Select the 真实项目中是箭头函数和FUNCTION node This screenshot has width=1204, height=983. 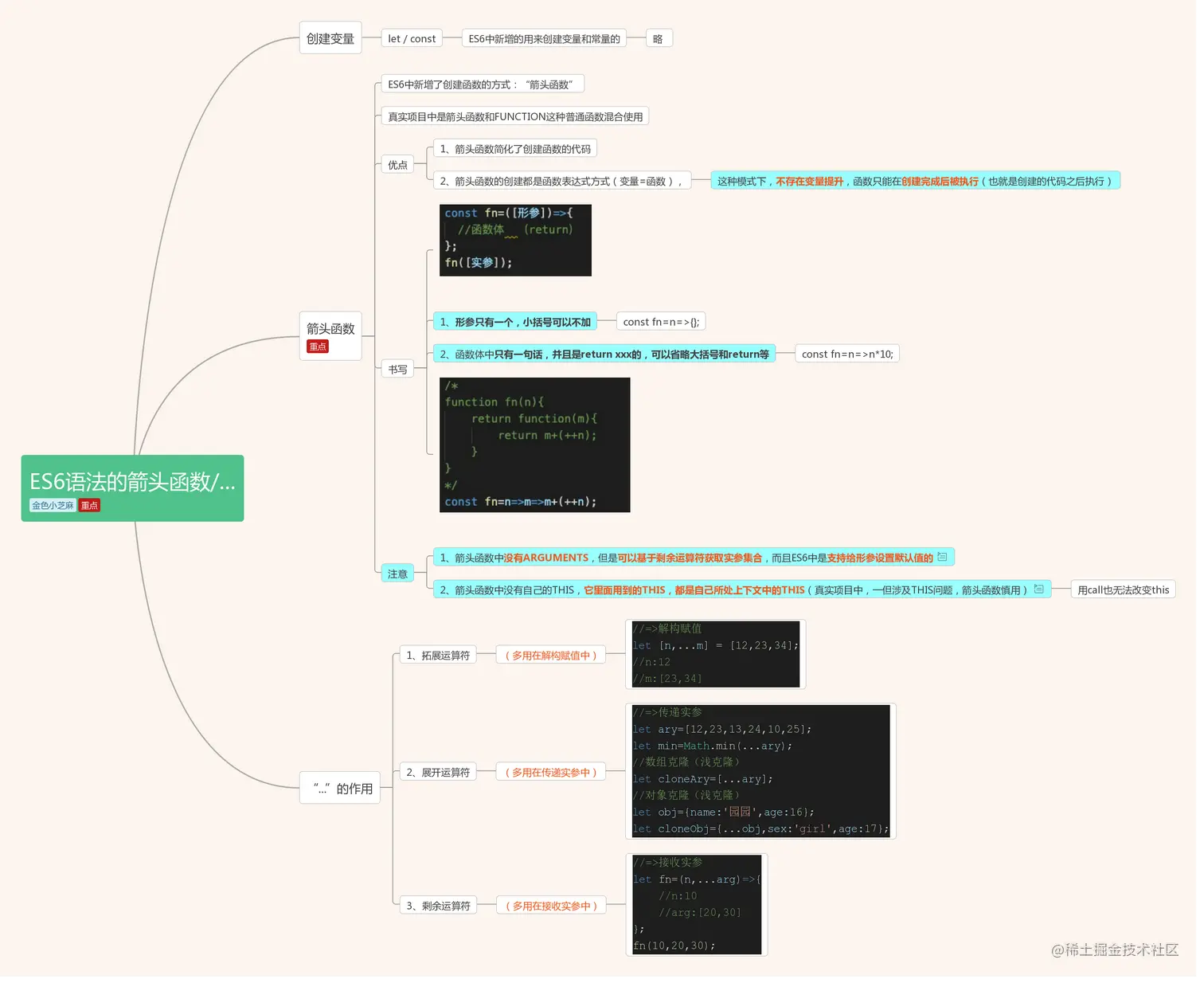515,116
